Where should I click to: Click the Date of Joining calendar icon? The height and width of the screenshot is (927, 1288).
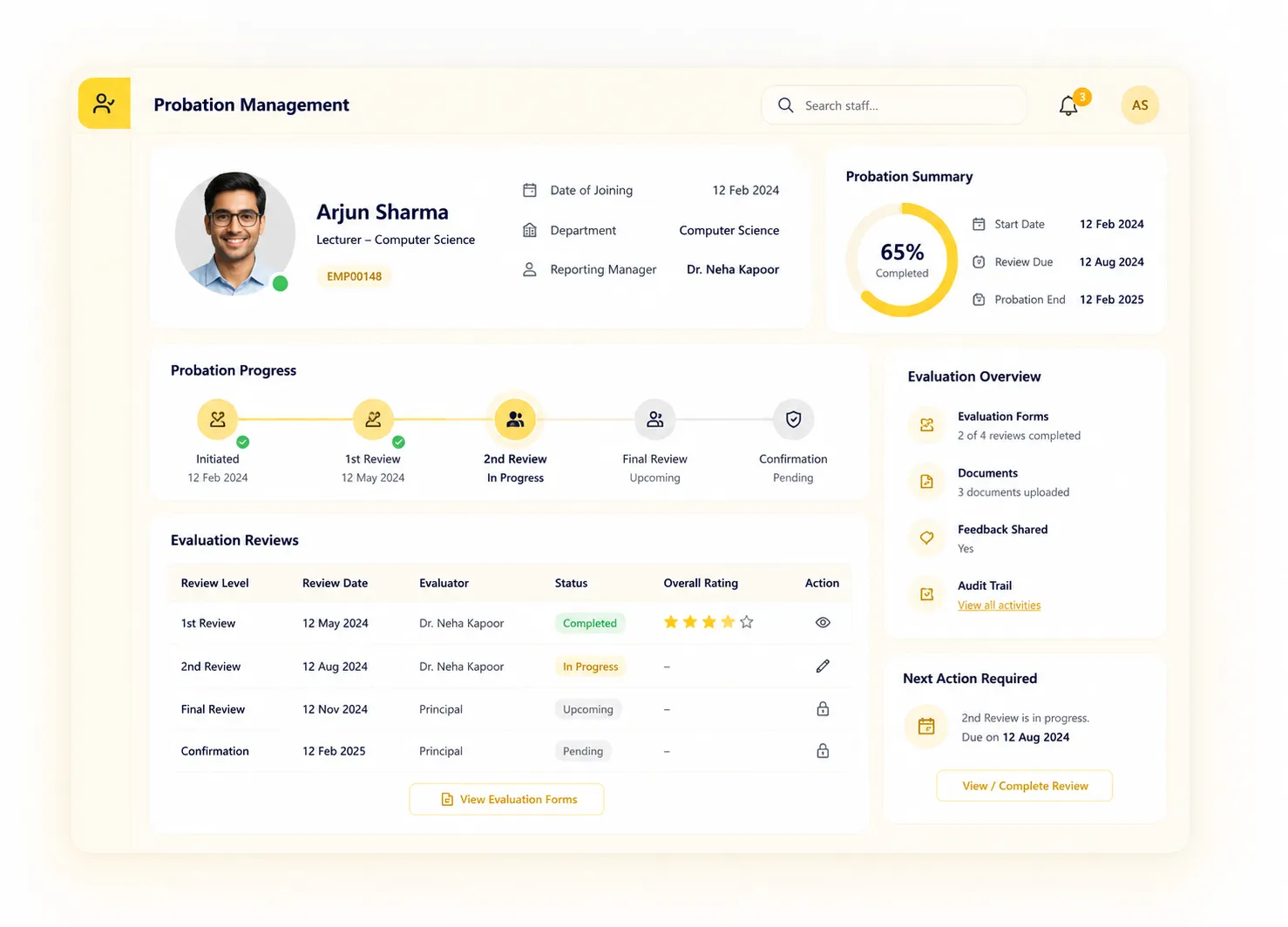(529, 190)
